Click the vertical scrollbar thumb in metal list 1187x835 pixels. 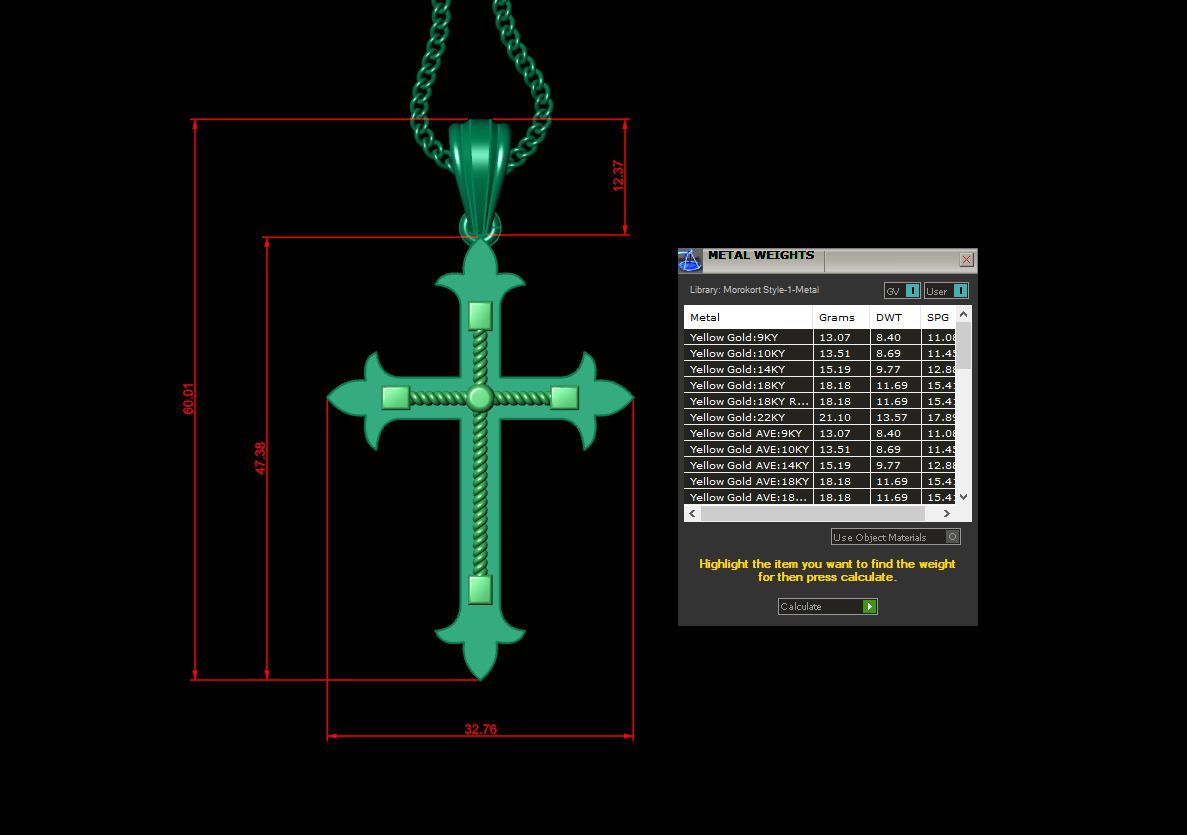(964, 345)
